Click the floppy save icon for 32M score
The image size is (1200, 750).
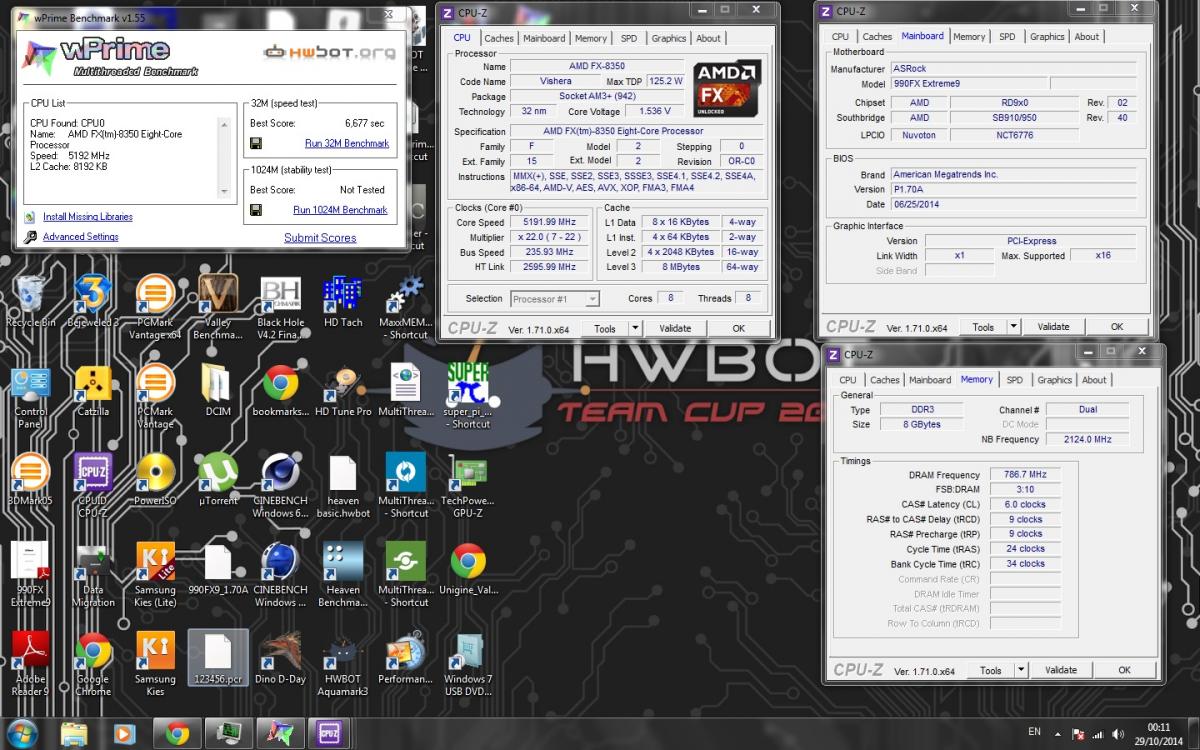(x=256, y=143)
